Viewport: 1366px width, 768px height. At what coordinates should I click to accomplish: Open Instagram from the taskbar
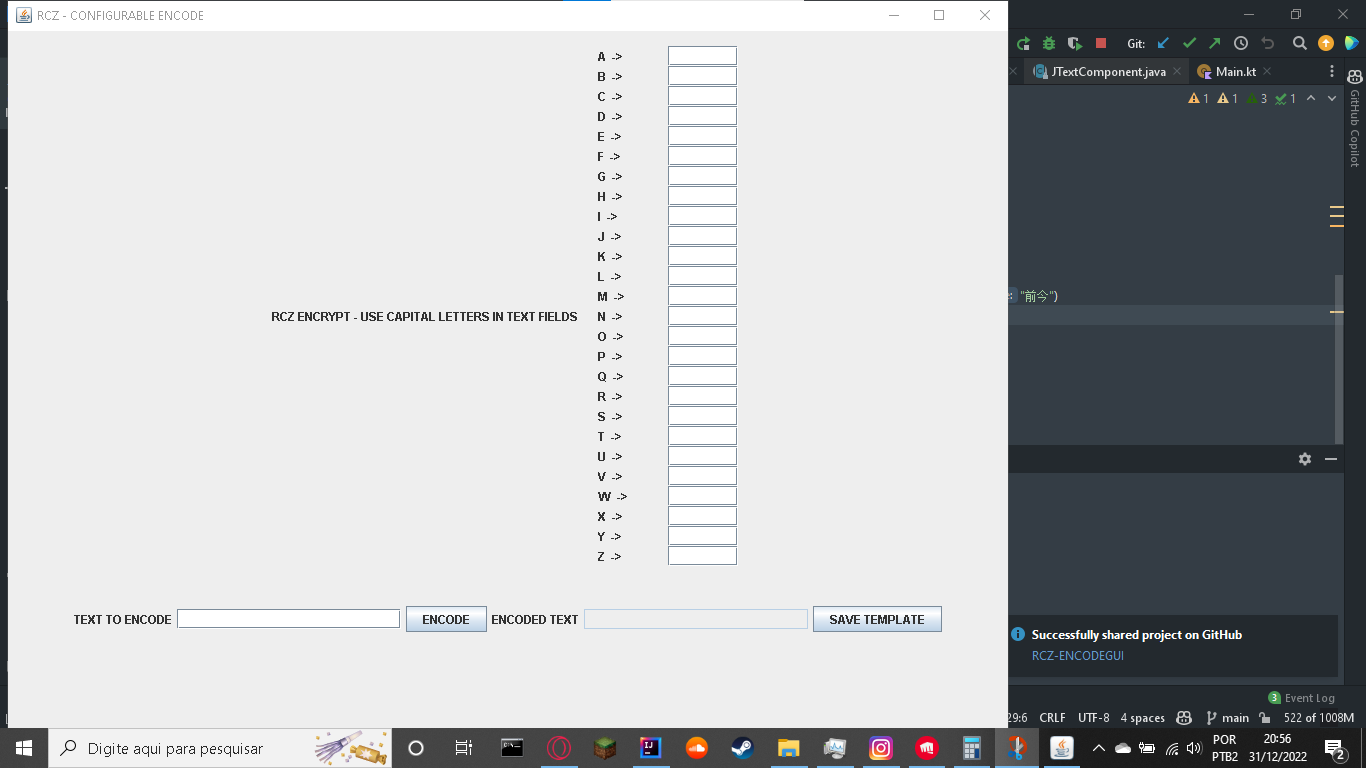coord(881,748)
